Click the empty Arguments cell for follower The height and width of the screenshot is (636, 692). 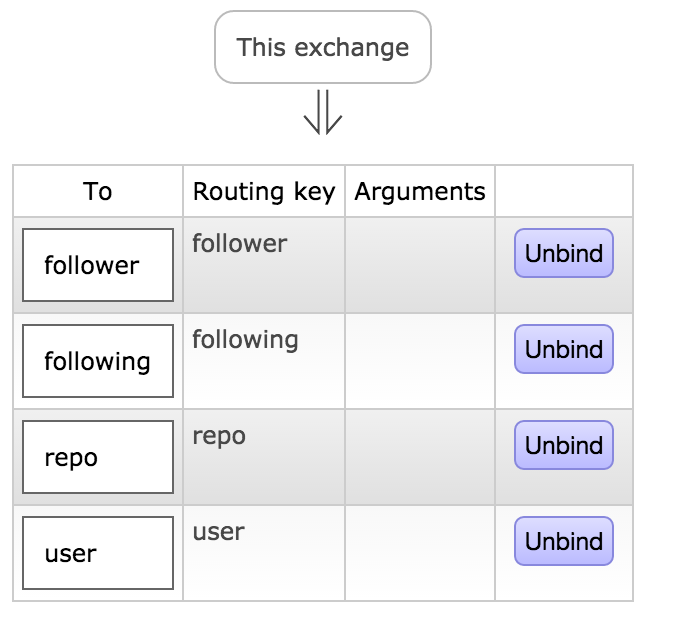420,265
